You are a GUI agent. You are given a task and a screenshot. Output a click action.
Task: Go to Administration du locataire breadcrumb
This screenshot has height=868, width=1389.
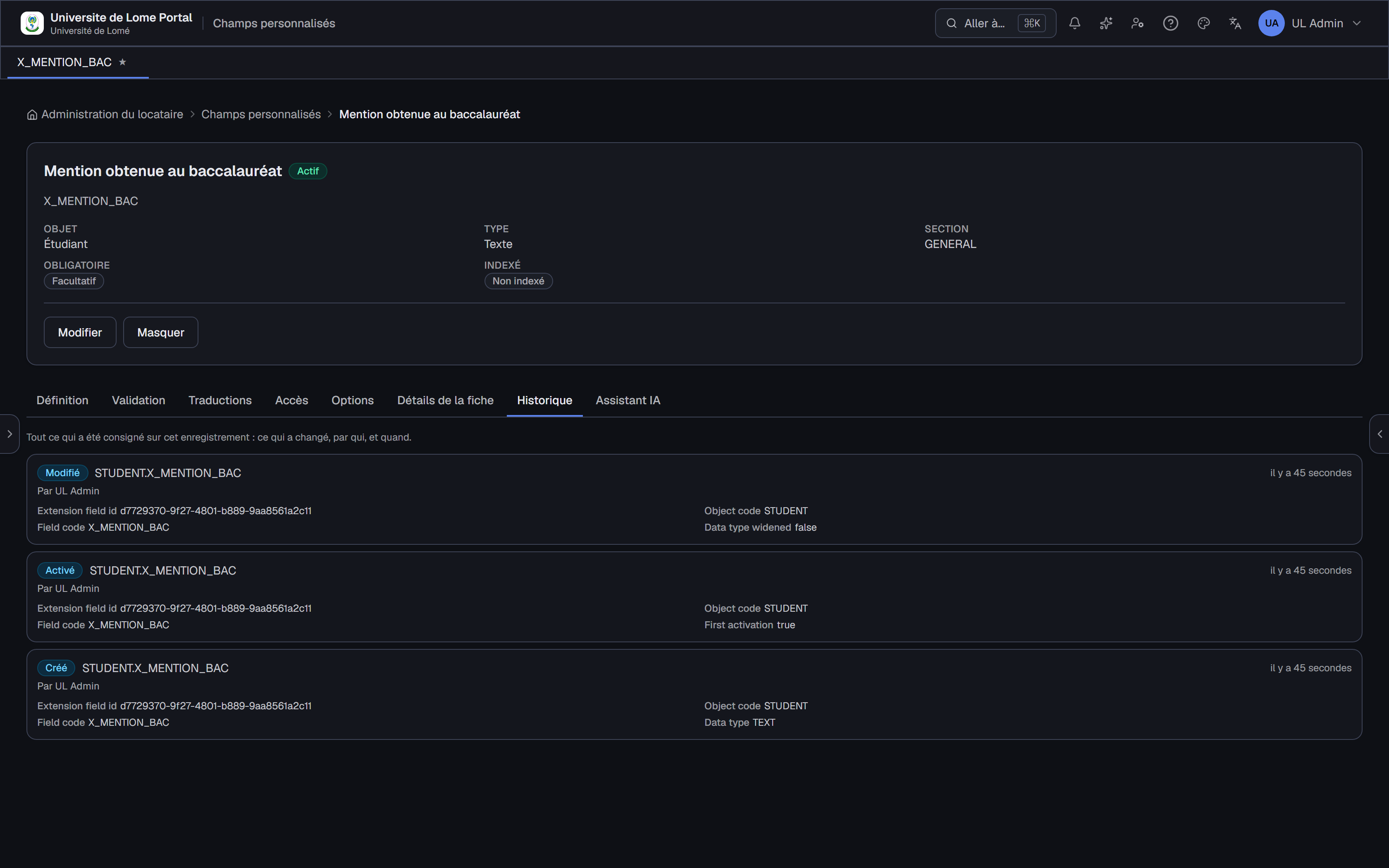tap(112, 114)
